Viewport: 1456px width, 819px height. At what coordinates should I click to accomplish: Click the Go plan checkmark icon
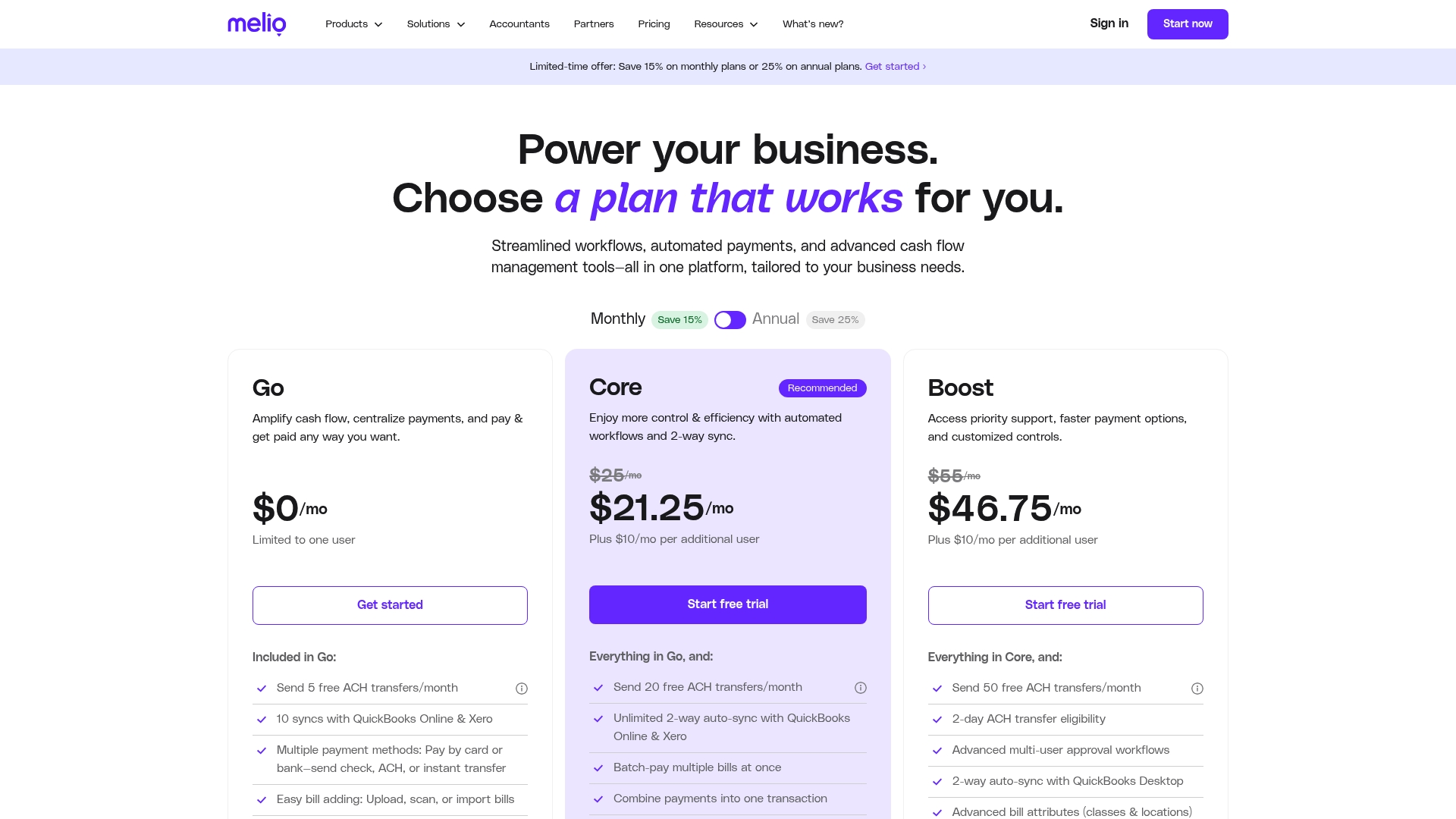(x=262, y=687)
